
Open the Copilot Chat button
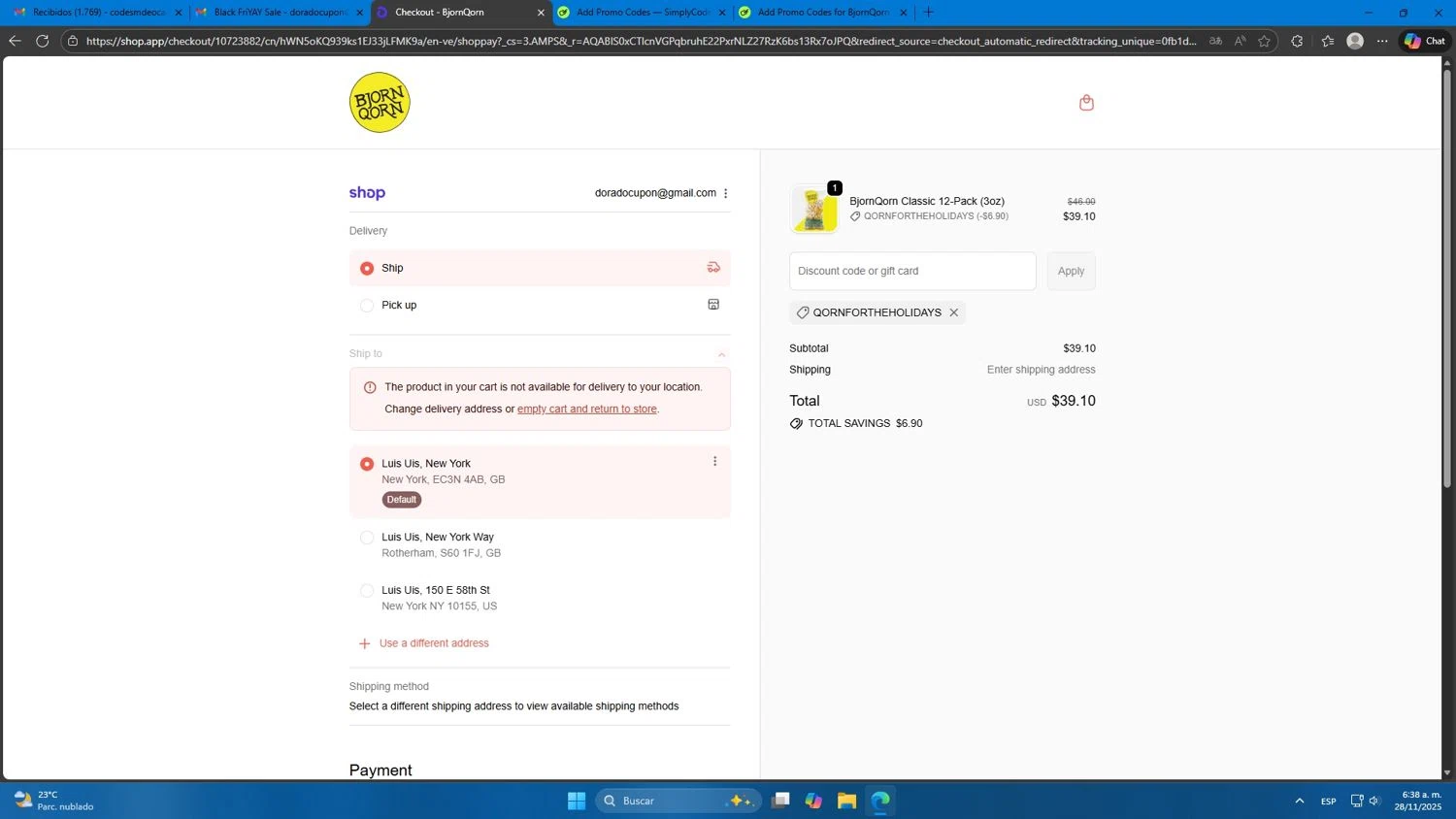1425,41
